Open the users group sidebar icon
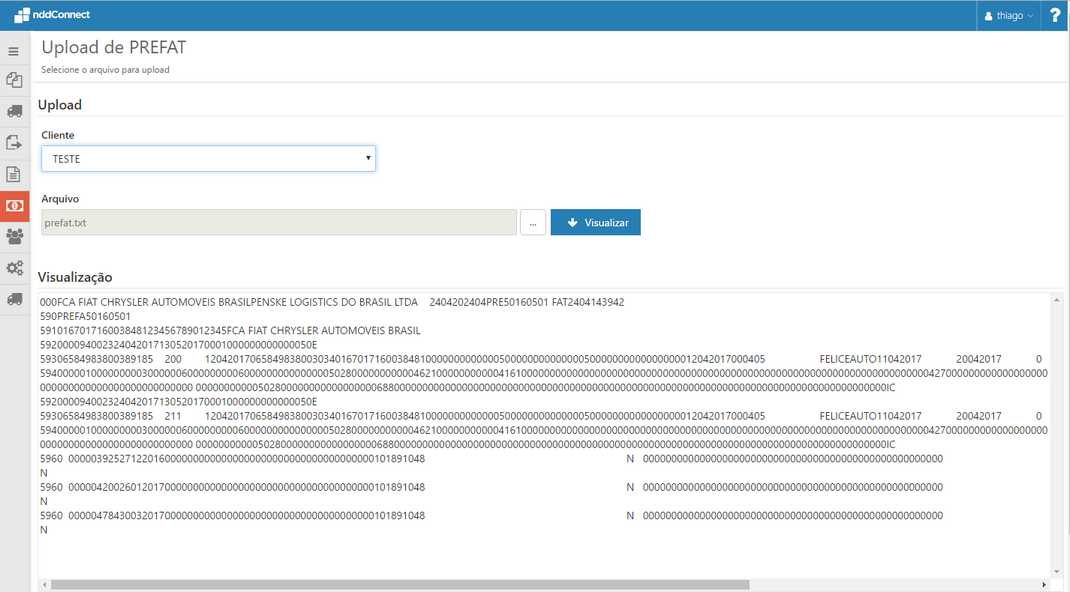Image resolution: width=1070 pixels, height=592 pixels. coord(14,236)
